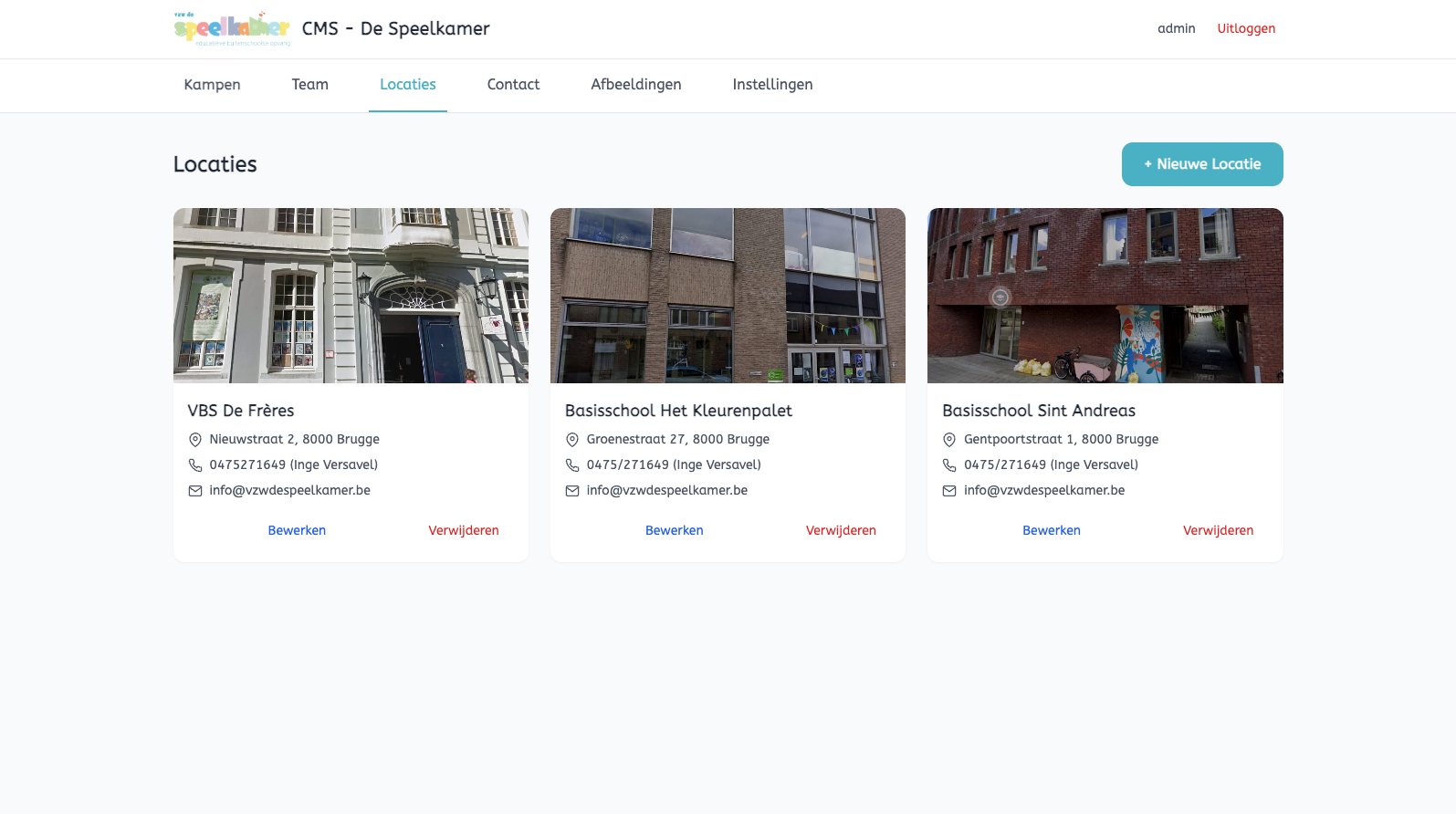Viewport: 1456px width, 814px height.
Task: Open the Kampen tab
Action: (x=212, y=85)
